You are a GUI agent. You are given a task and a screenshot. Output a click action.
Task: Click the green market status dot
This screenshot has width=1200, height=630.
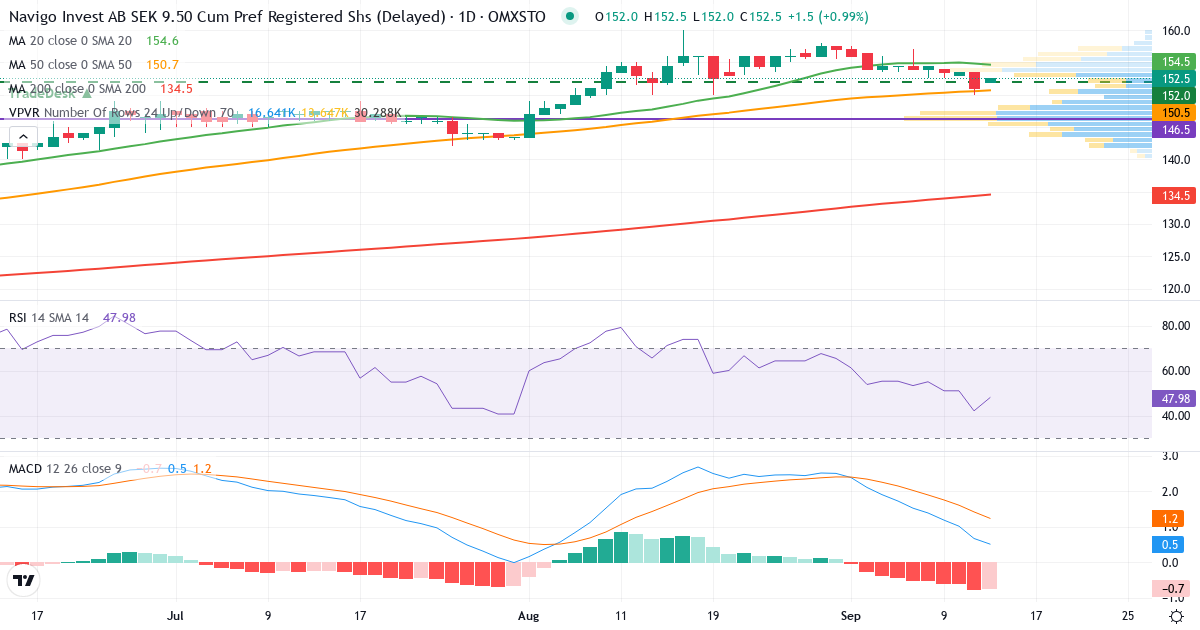[x=570, y=16]
